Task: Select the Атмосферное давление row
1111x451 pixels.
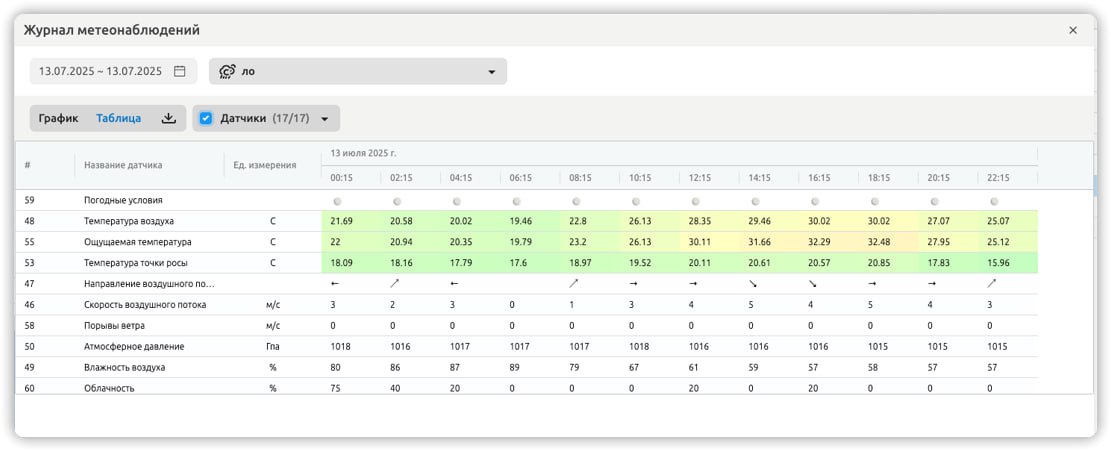Action: point(527,347)
